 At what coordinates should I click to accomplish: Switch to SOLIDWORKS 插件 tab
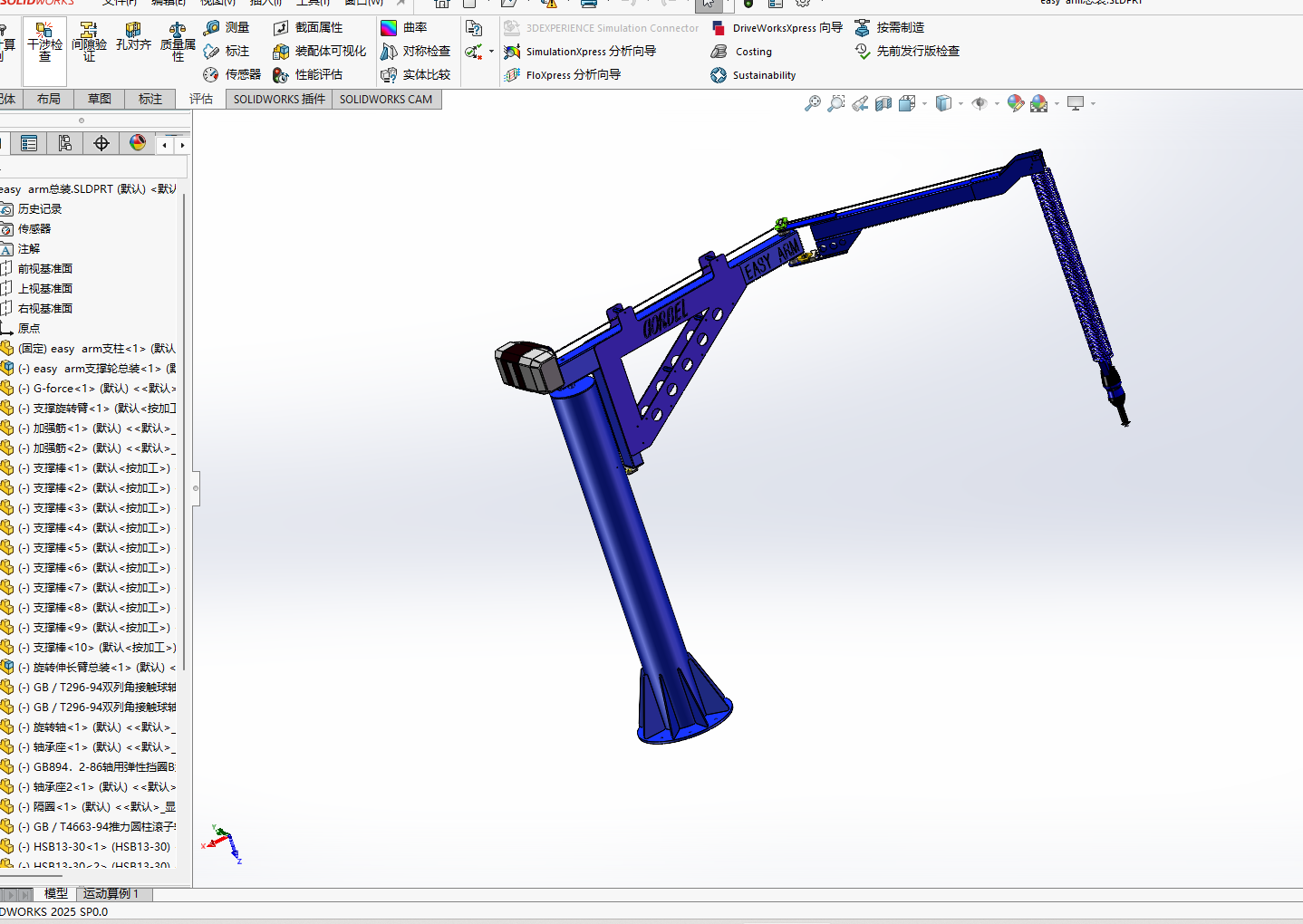279,99
